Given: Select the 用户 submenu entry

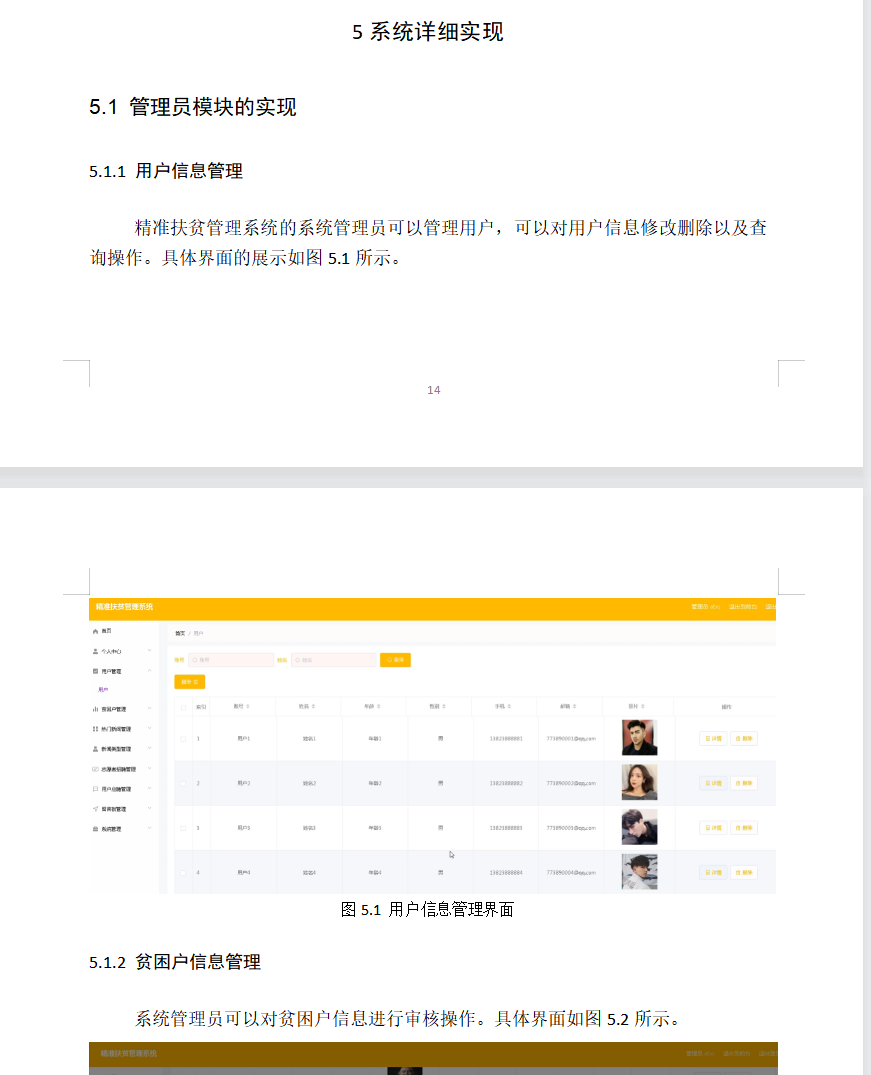Looking at the screenshot, I should 102,690.
